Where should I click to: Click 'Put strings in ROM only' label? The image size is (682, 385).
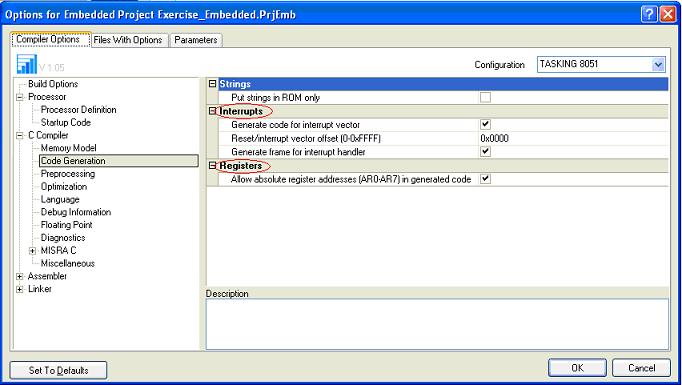pyautogui.click(x=275, y=98)
